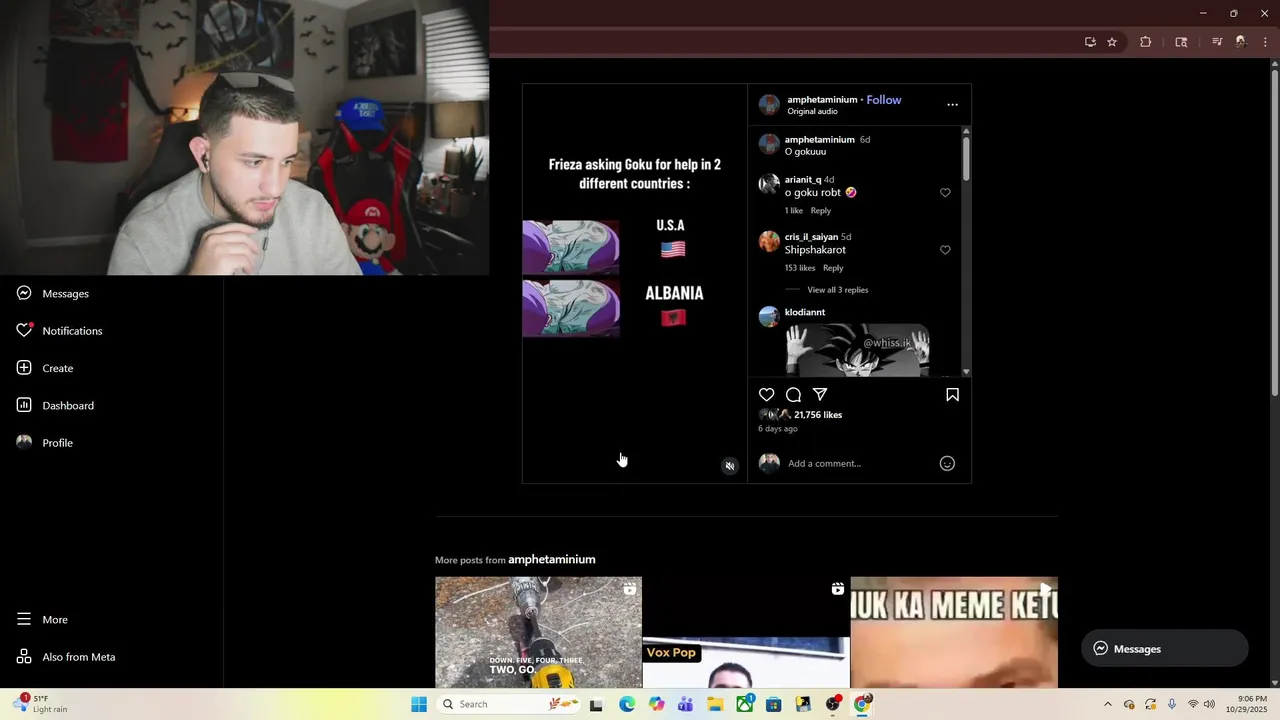Open Dashboard in the sidebar
Image resolution: width=1280 pixels, height=720 pixels.
(x=68, y=405)
